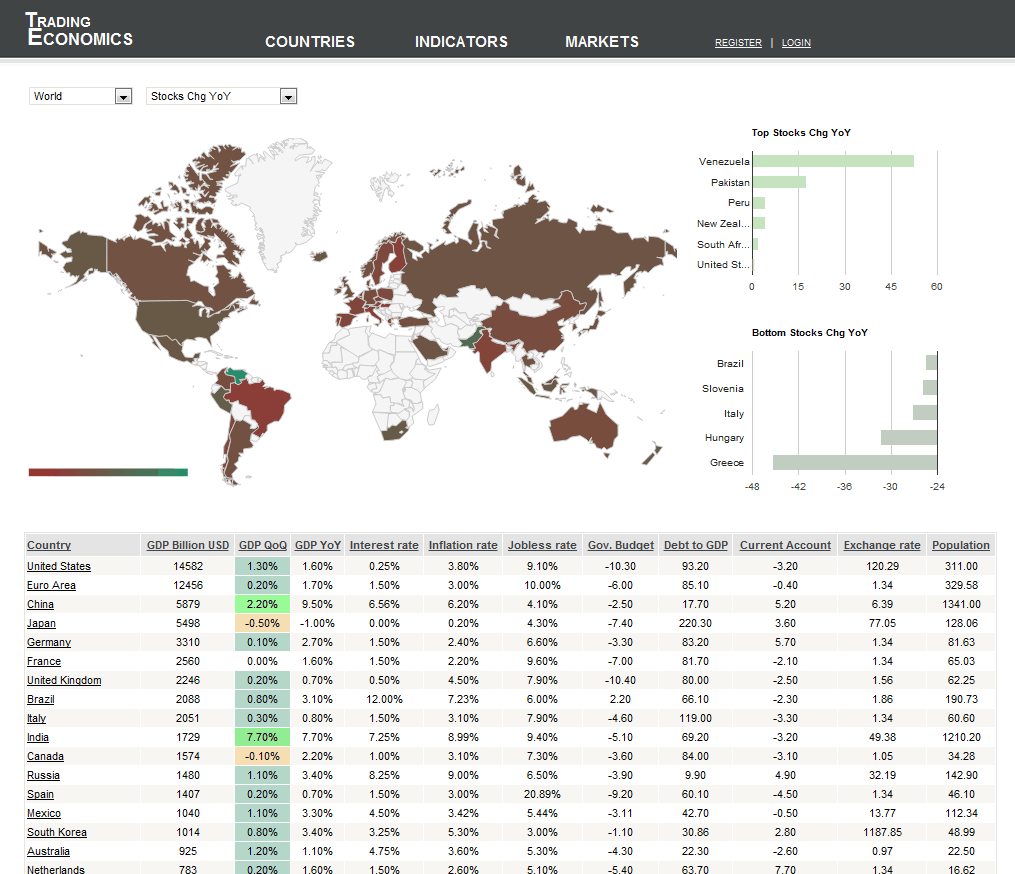Sort table by Inflation rate header
1015x874 pixels.
463,545
